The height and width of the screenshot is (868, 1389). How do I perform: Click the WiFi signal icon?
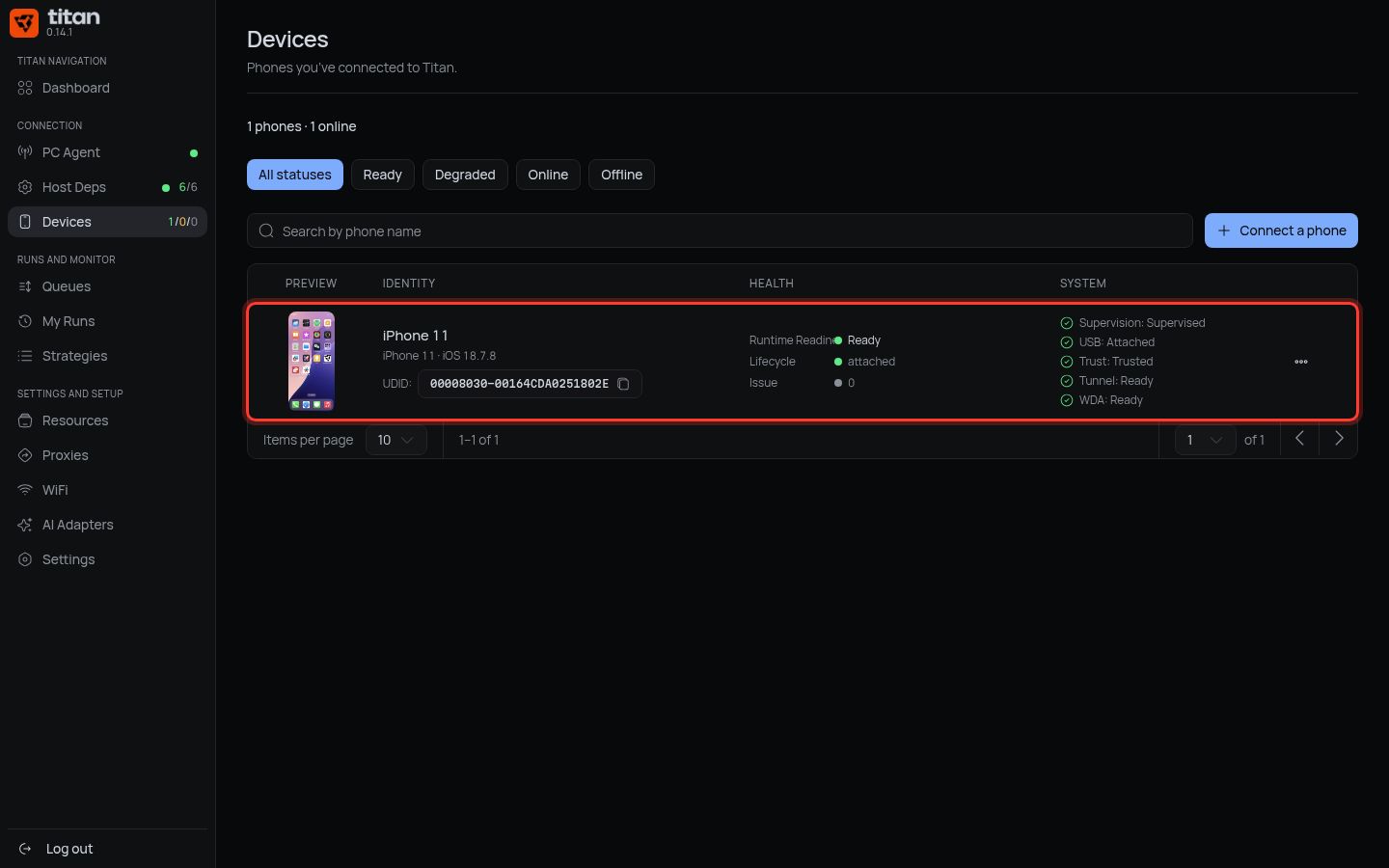(x=25, y=490)
